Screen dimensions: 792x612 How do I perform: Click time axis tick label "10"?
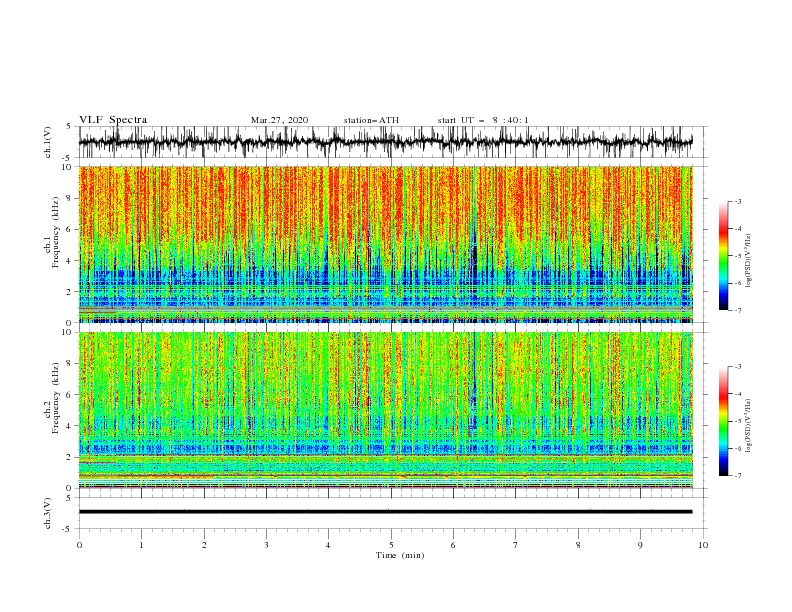click(x=703, y=545)
